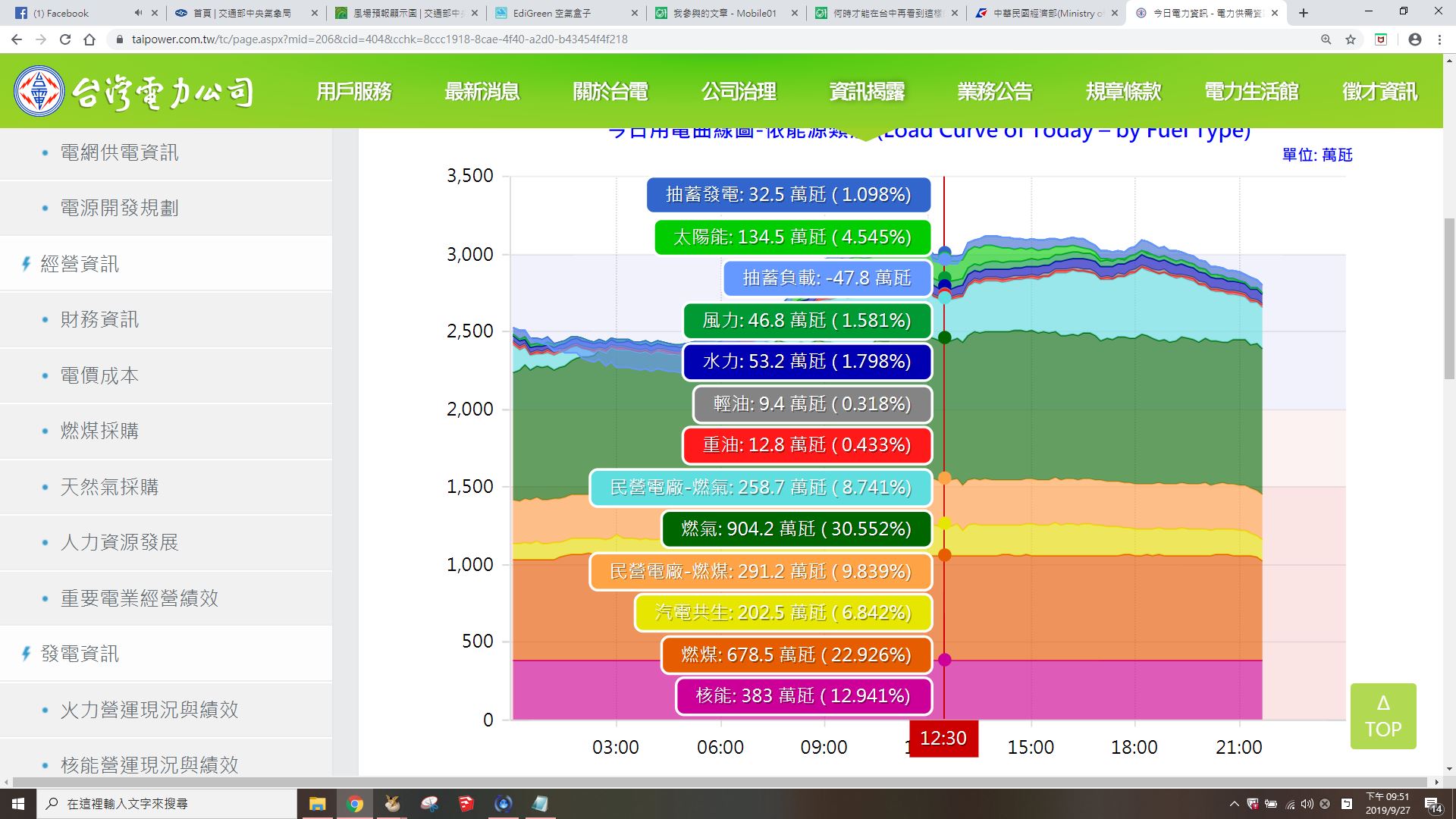1456x819 pixels.
Task: Open 天然氣採購 in the sidebar
Action: tap(165, 487)
